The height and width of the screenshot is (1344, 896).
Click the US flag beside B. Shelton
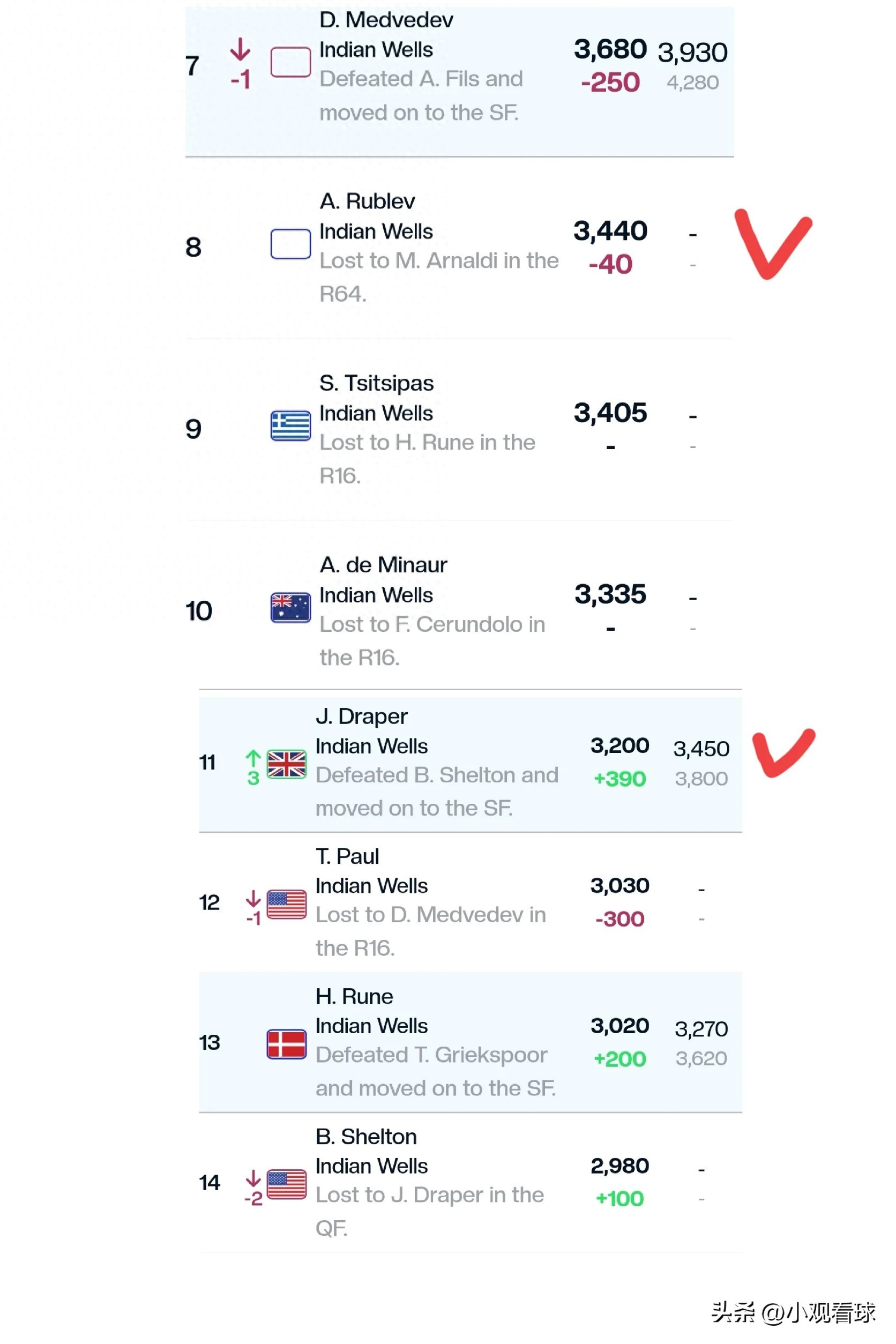tap(286, 1184)
